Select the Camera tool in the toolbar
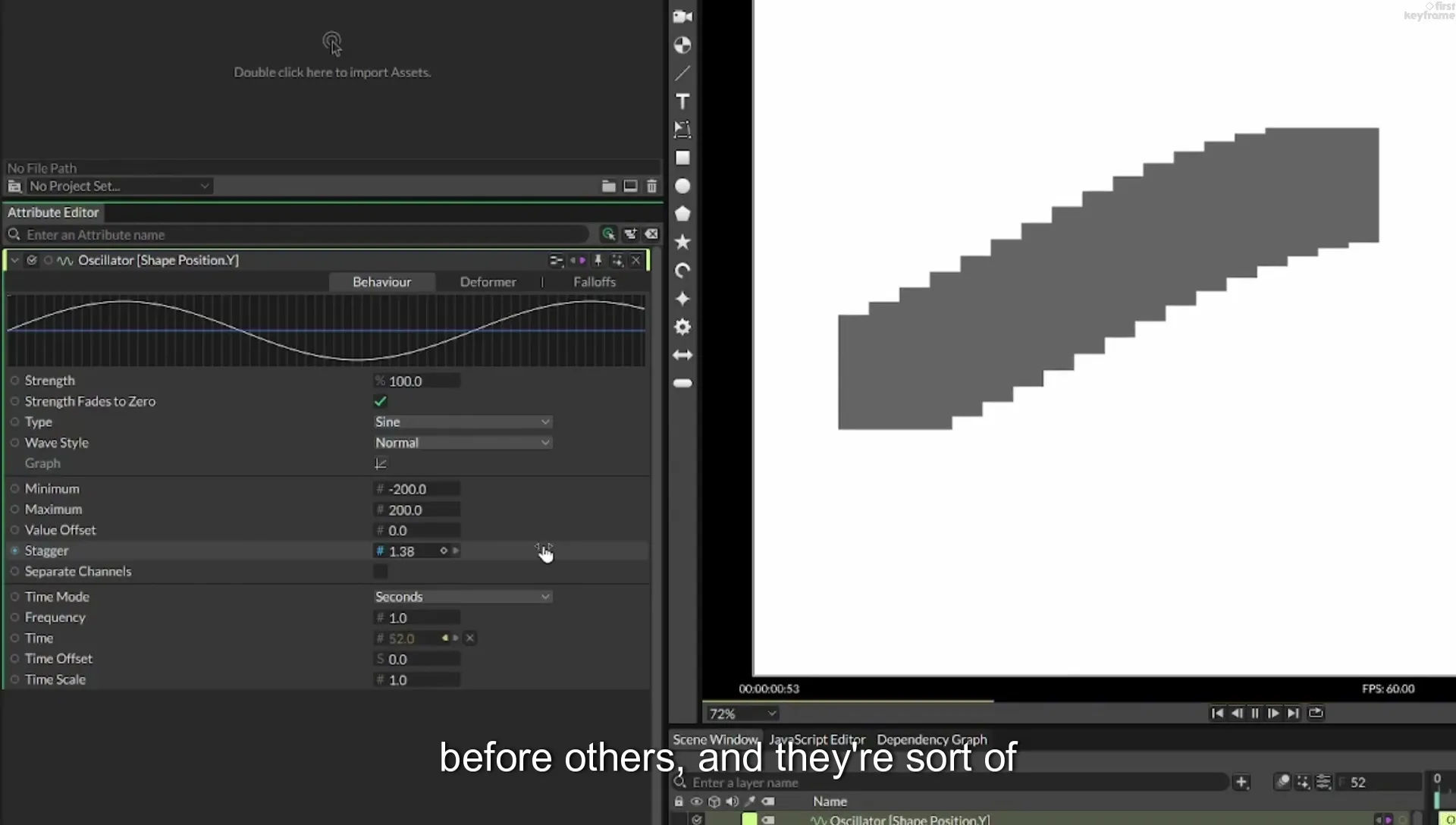This screenshot has height=825, width=1456. pos(682,16)
